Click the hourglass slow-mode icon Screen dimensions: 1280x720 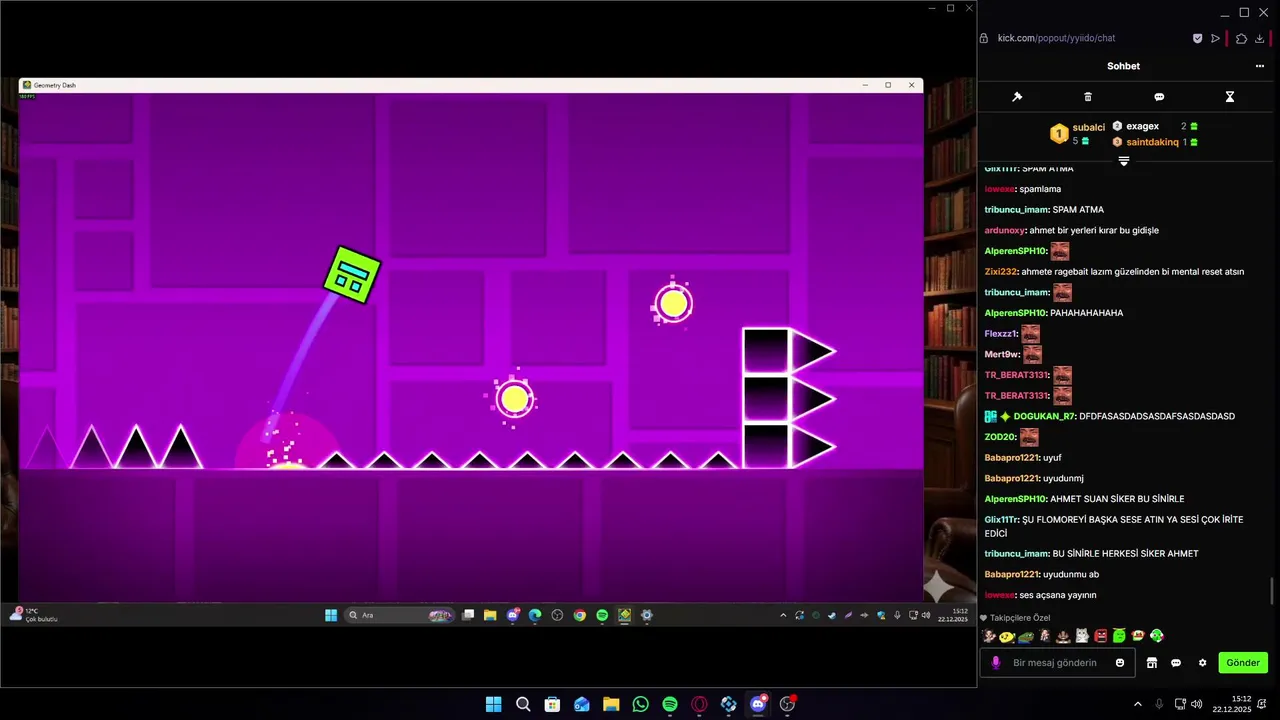pyautogui.click(x=1230, y=97)
